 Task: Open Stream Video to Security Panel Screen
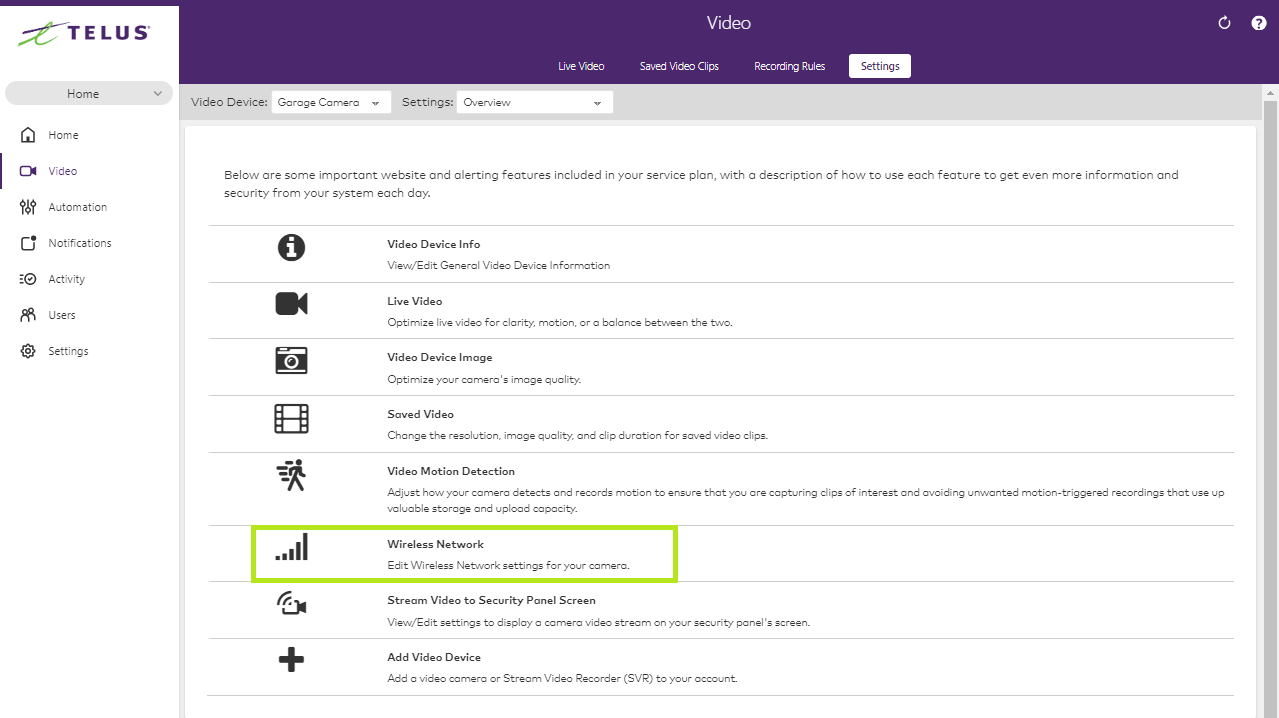[491, 601]
